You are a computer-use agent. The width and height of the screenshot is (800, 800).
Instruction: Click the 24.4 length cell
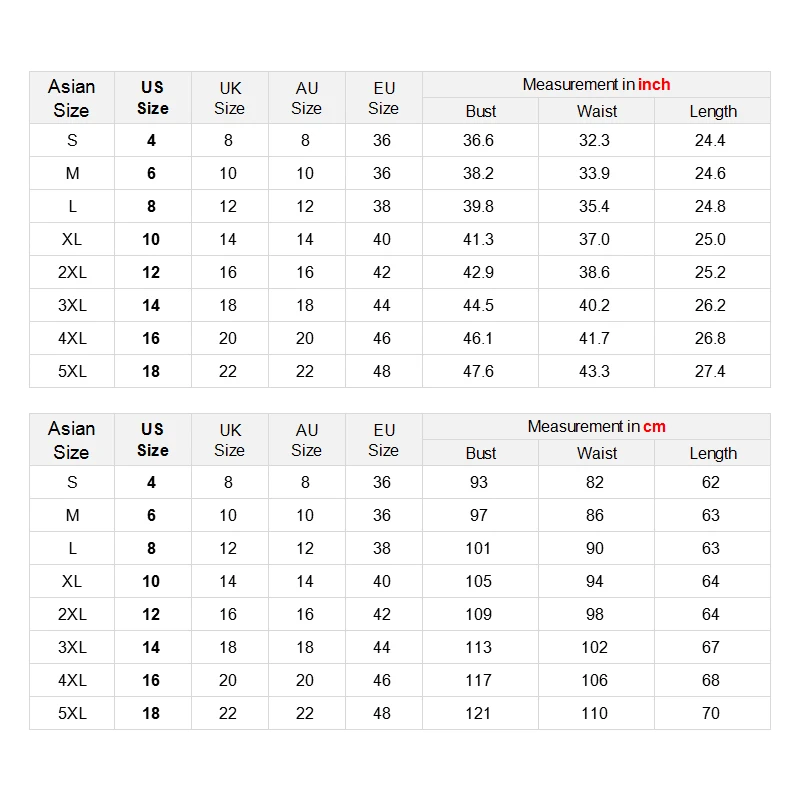pos(710,140)
